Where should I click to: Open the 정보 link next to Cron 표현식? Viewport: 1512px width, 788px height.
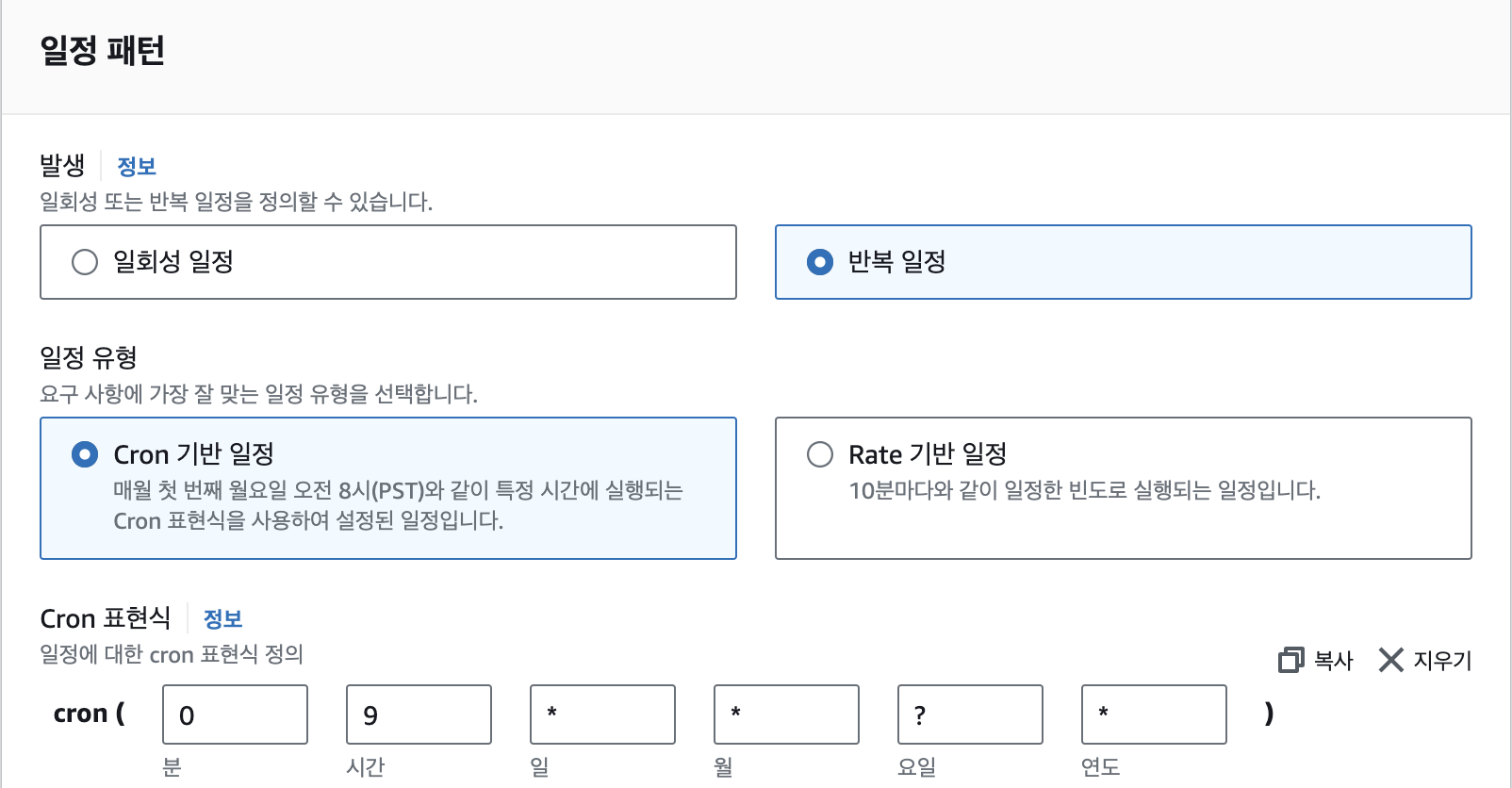click(223, 619)
